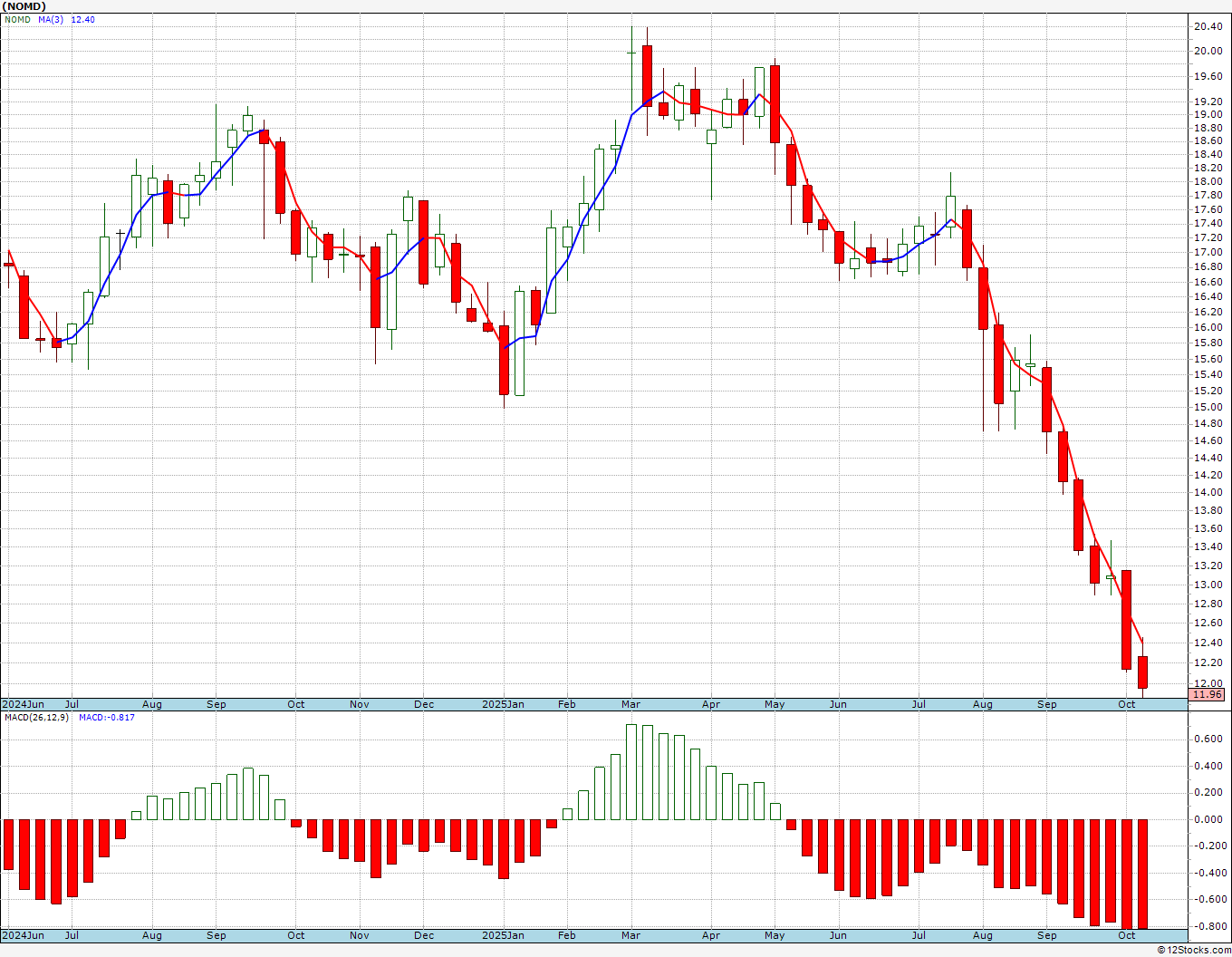Image resolution: width=1232 pixels, height=957 pixels.
Task: Click the 0.600 MACD axis label
Action: [1208, 739]
